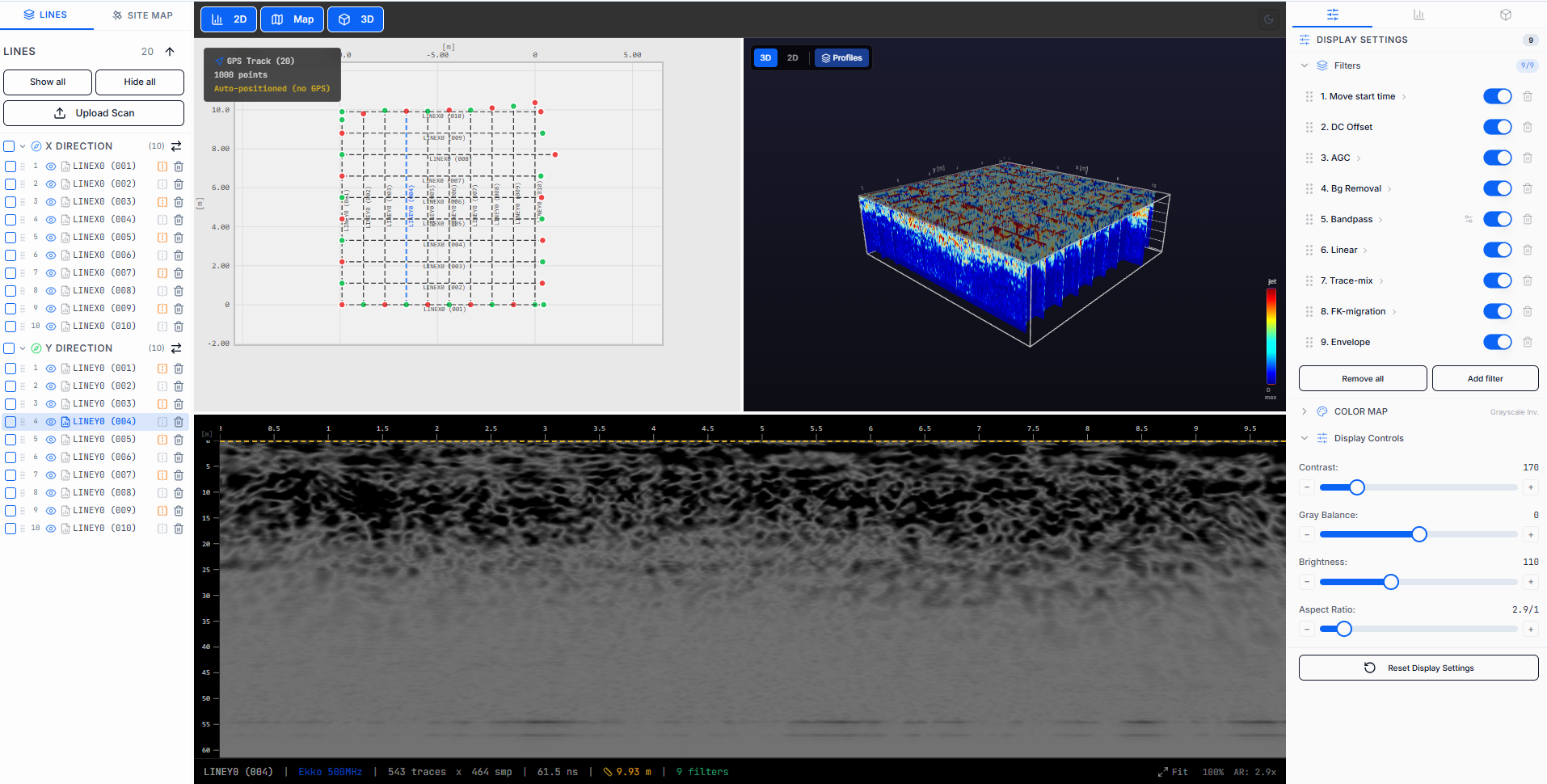The width and height of the screenshot is (1547, 784).
Task: Expand Move start time filter options
Action: click(x=1404, y=97)
